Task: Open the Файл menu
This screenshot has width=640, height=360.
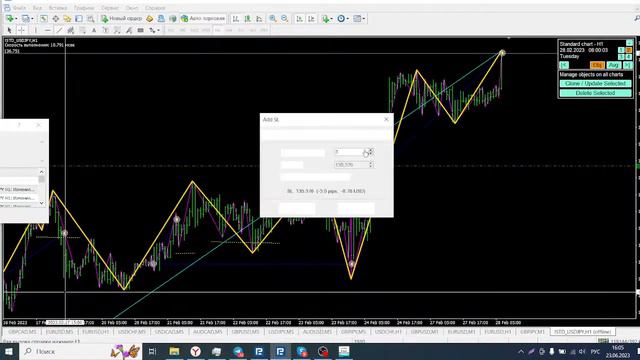Action: pyautogui.click(x=19, y=8)
